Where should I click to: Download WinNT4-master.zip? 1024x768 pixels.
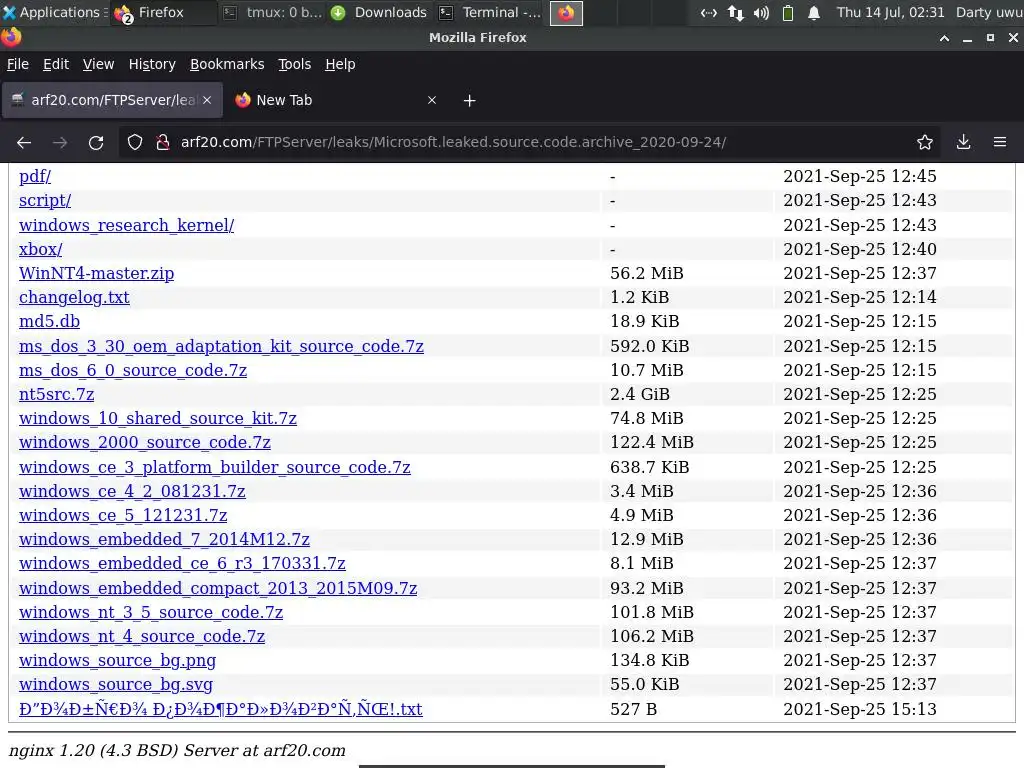click(x=97, y=274)
